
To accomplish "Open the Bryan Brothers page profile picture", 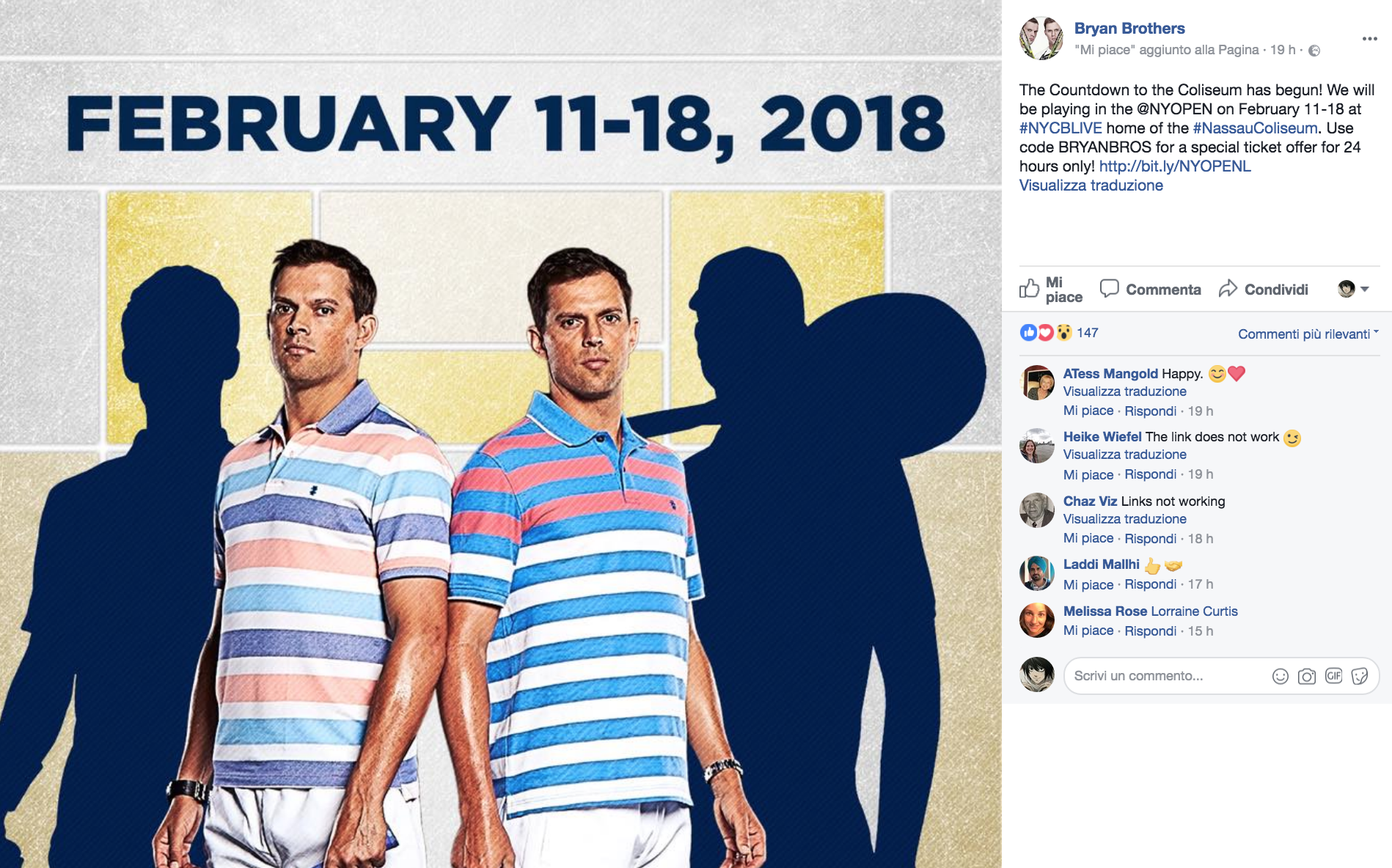I will pyautogui.click(x=1041, y=38).
